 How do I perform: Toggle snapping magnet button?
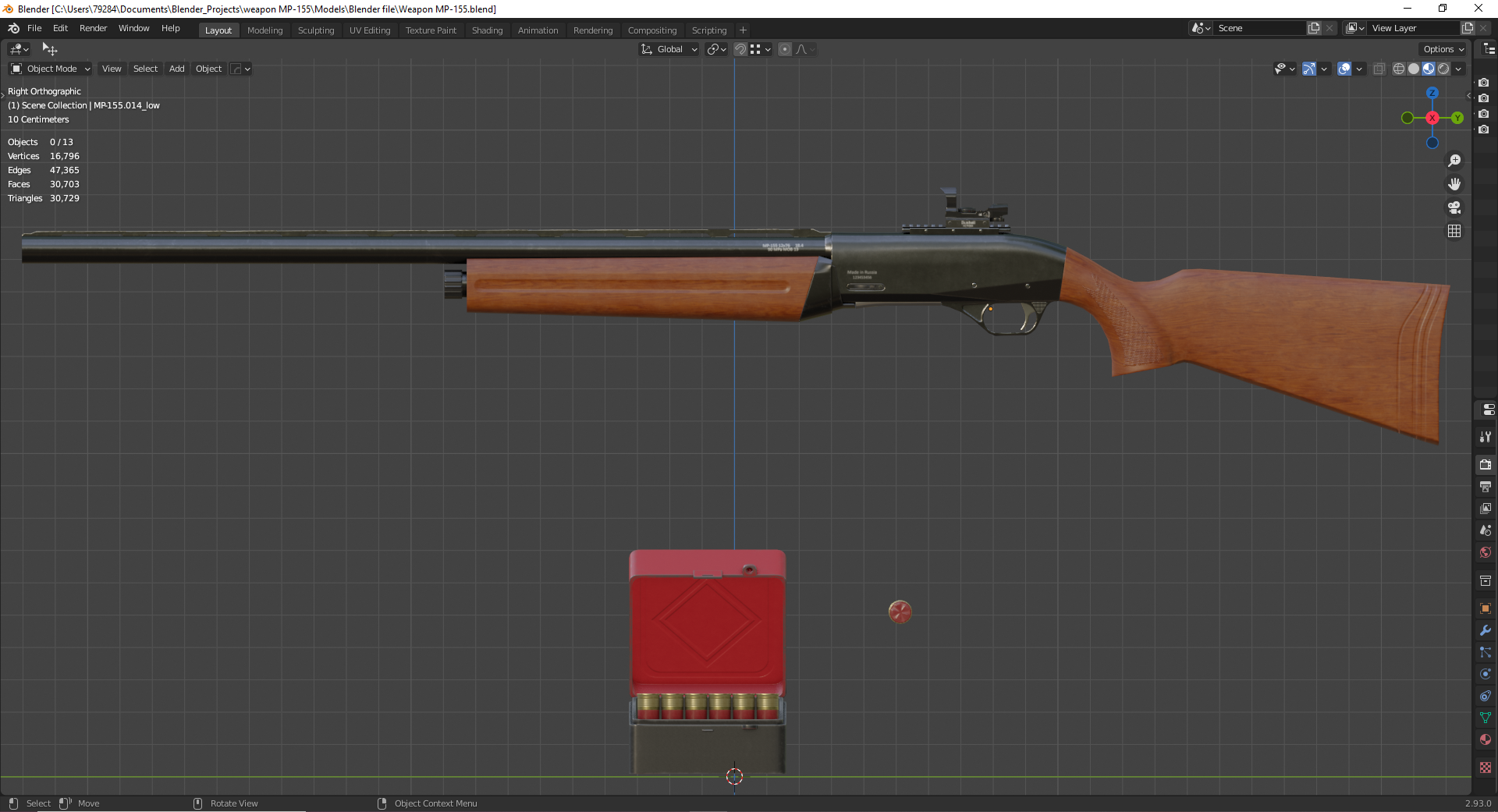pos(740,49)
